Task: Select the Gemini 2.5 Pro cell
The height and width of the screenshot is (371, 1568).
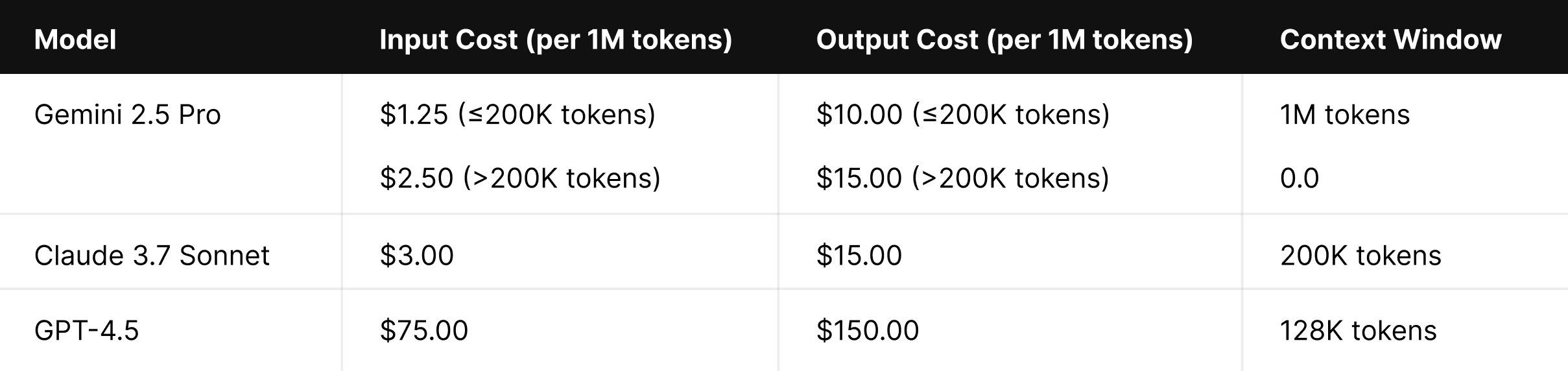Action: click(128, 115)
